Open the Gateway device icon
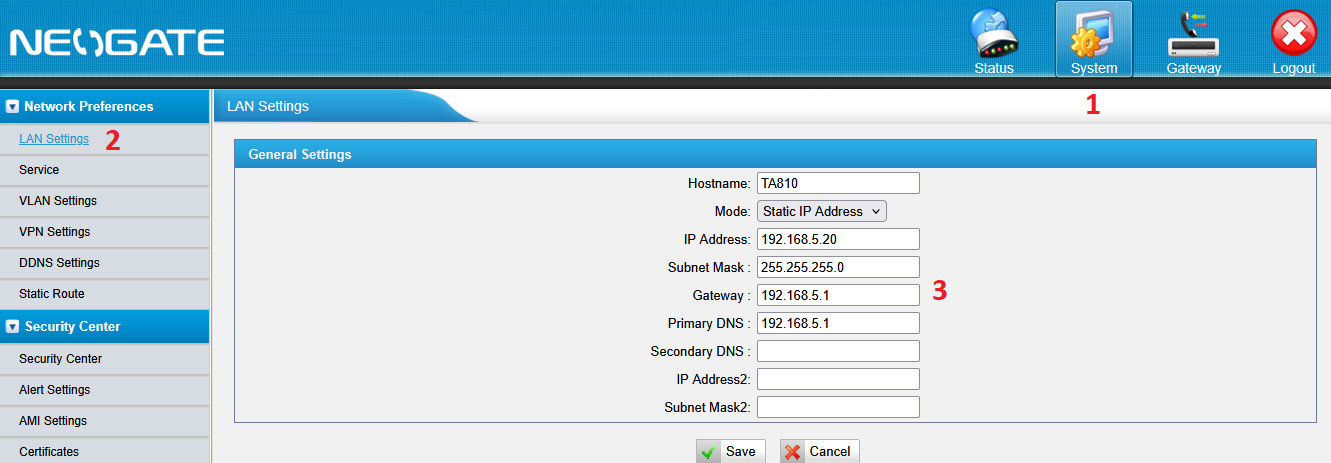The image size is (1331, 463). point(1193,36)
